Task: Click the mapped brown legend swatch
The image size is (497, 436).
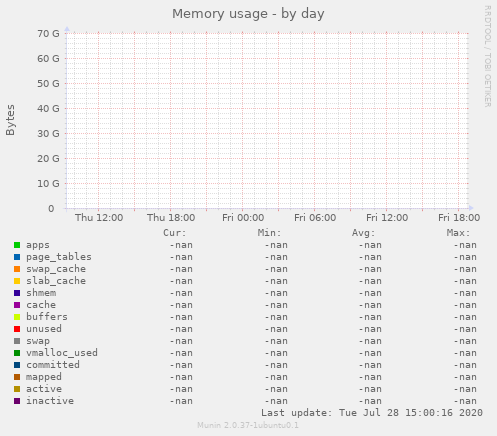Action: click(17, 377)
